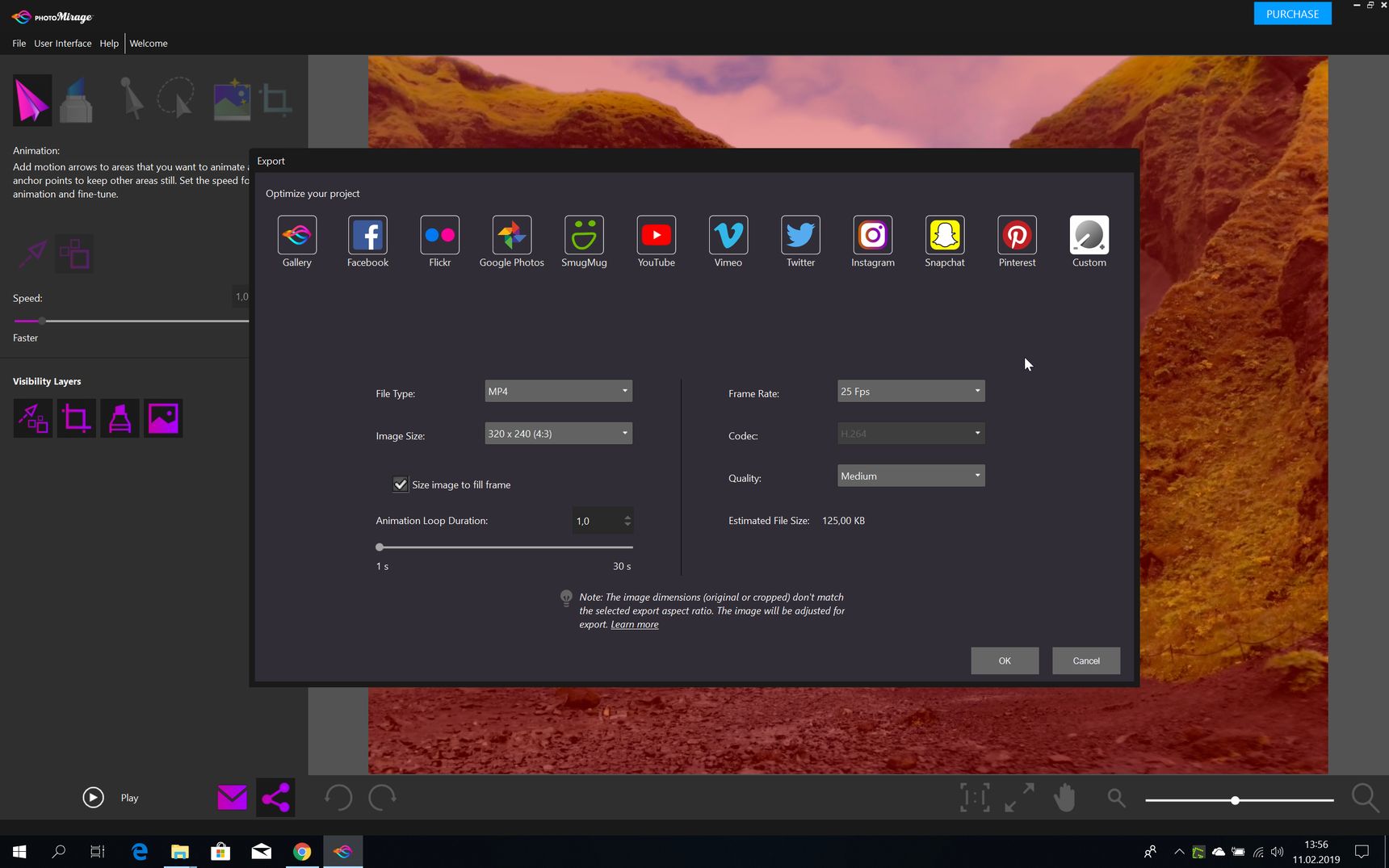The width and height of the screenshot is (1389, 868).
Task: Click the Animation Loop Duration slider handle
Action: point(380,547)
